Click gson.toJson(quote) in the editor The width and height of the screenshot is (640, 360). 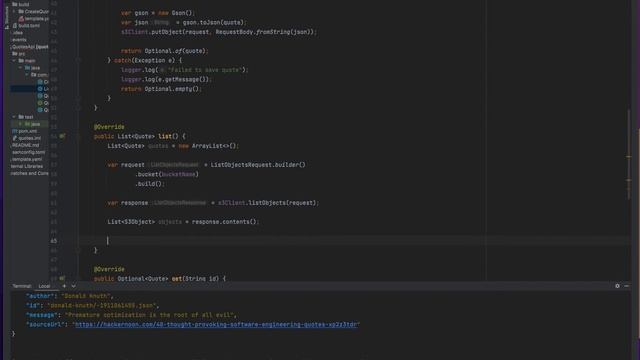pyautogui.click(x=213, y=22)
